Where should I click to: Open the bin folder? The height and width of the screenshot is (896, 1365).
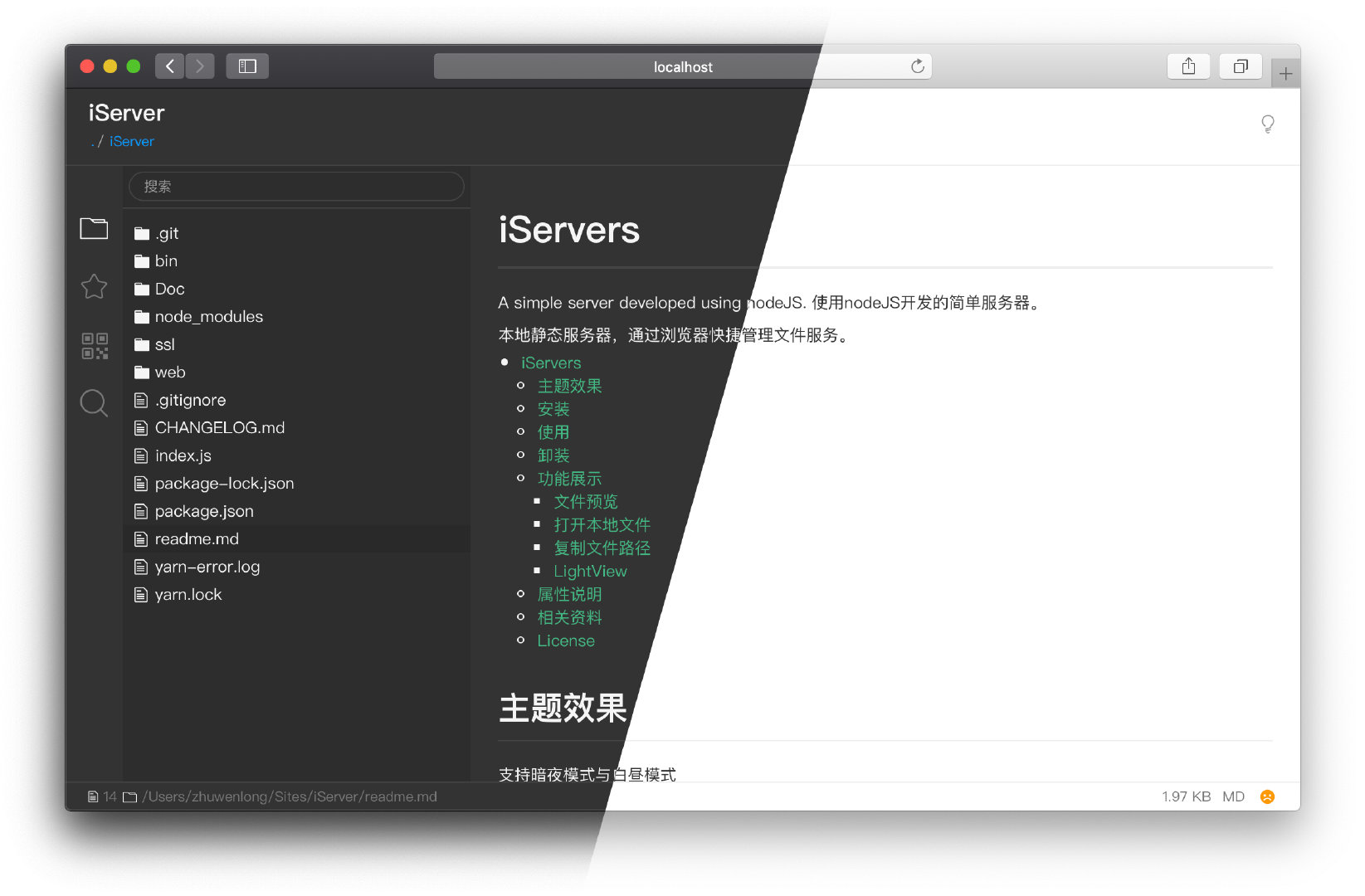[x=296, y=261]
